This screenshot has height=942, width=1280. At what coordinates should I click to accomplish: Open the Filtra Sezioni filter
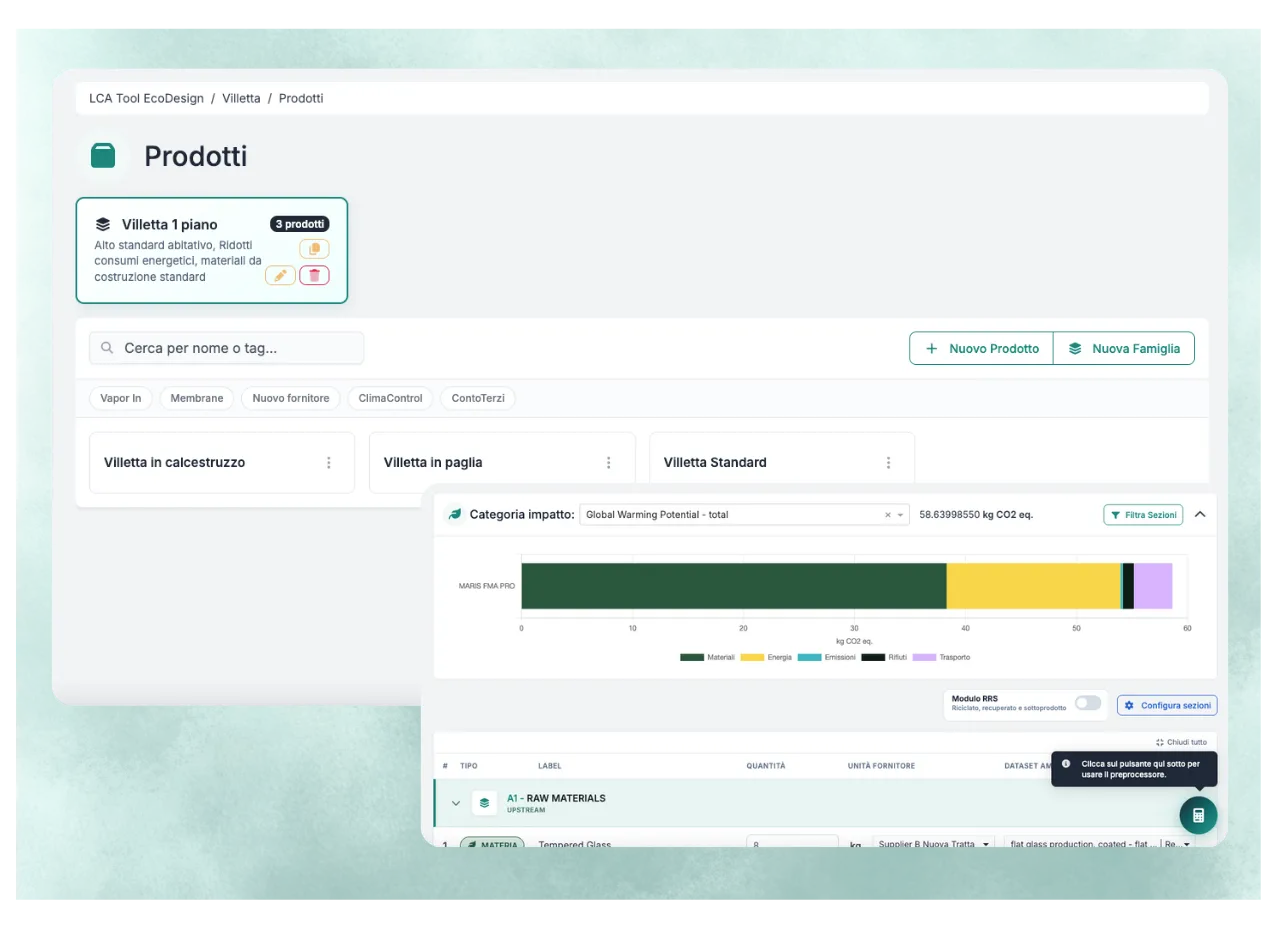coord(1143,514)
